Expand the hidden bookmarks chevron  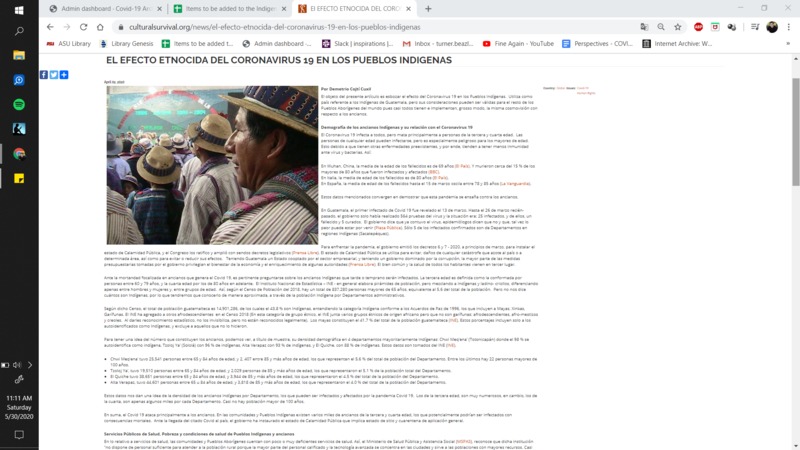click(788, 44)
